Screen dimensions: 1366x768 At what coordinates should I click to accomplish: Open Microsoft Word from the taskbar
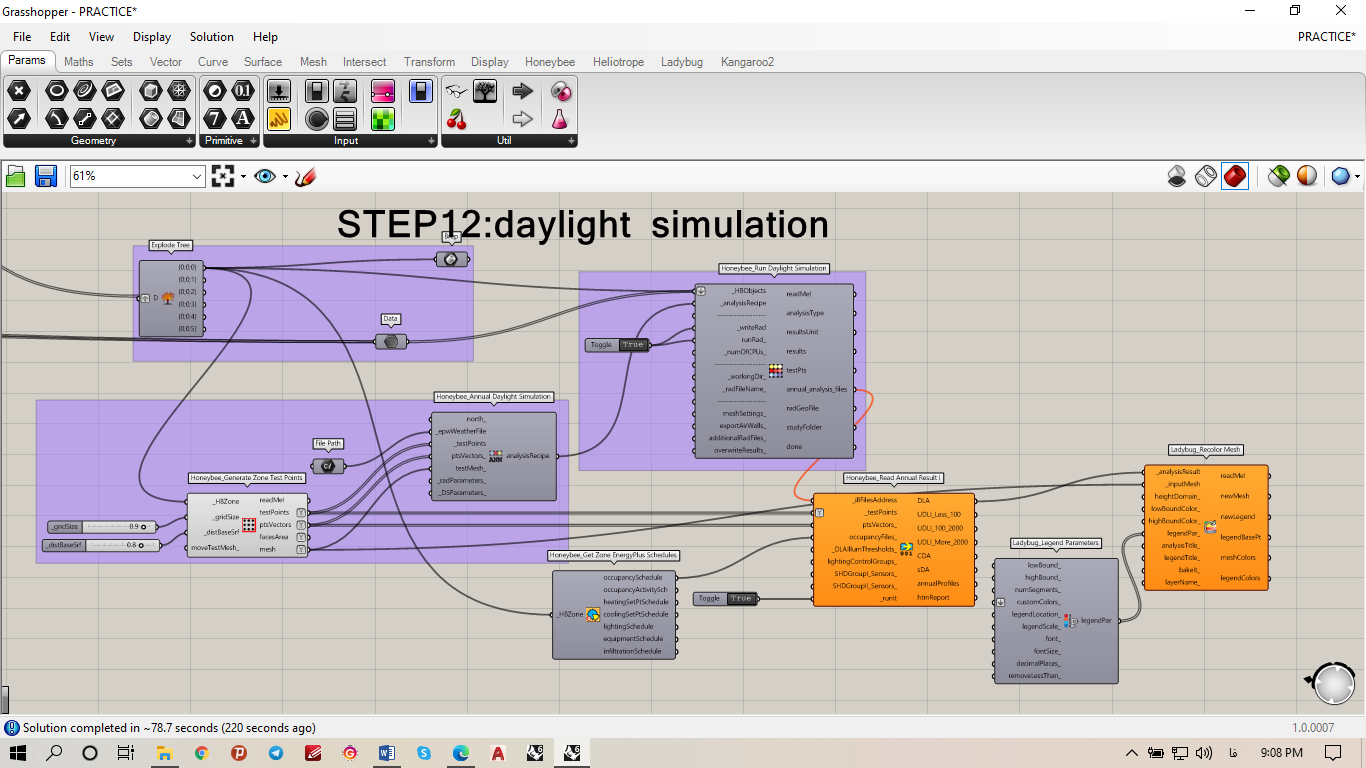pyautogui.click(x=387, y=752)
